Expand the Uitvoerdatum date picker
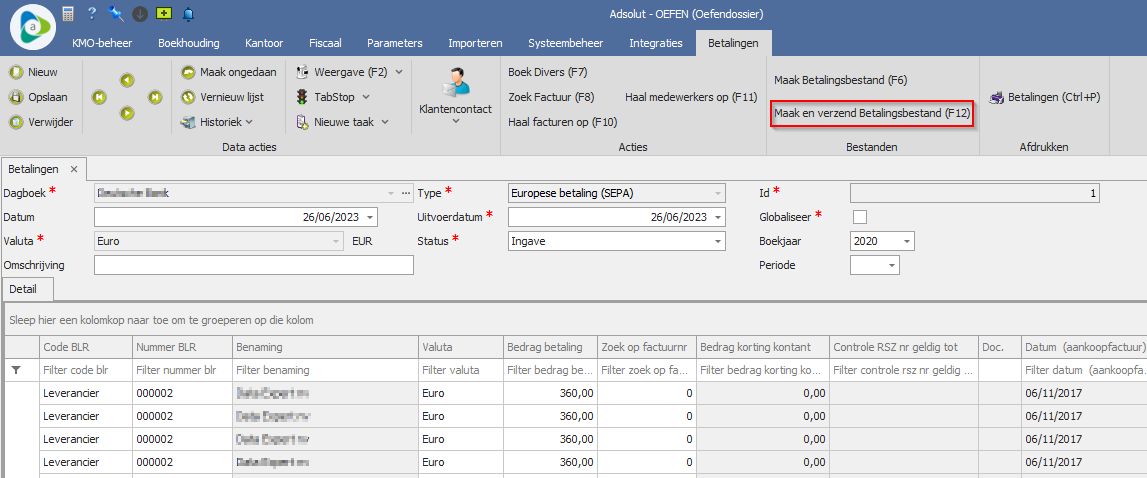The height and width of the screenshot is (478, 1147). click(x=718, y=217)
